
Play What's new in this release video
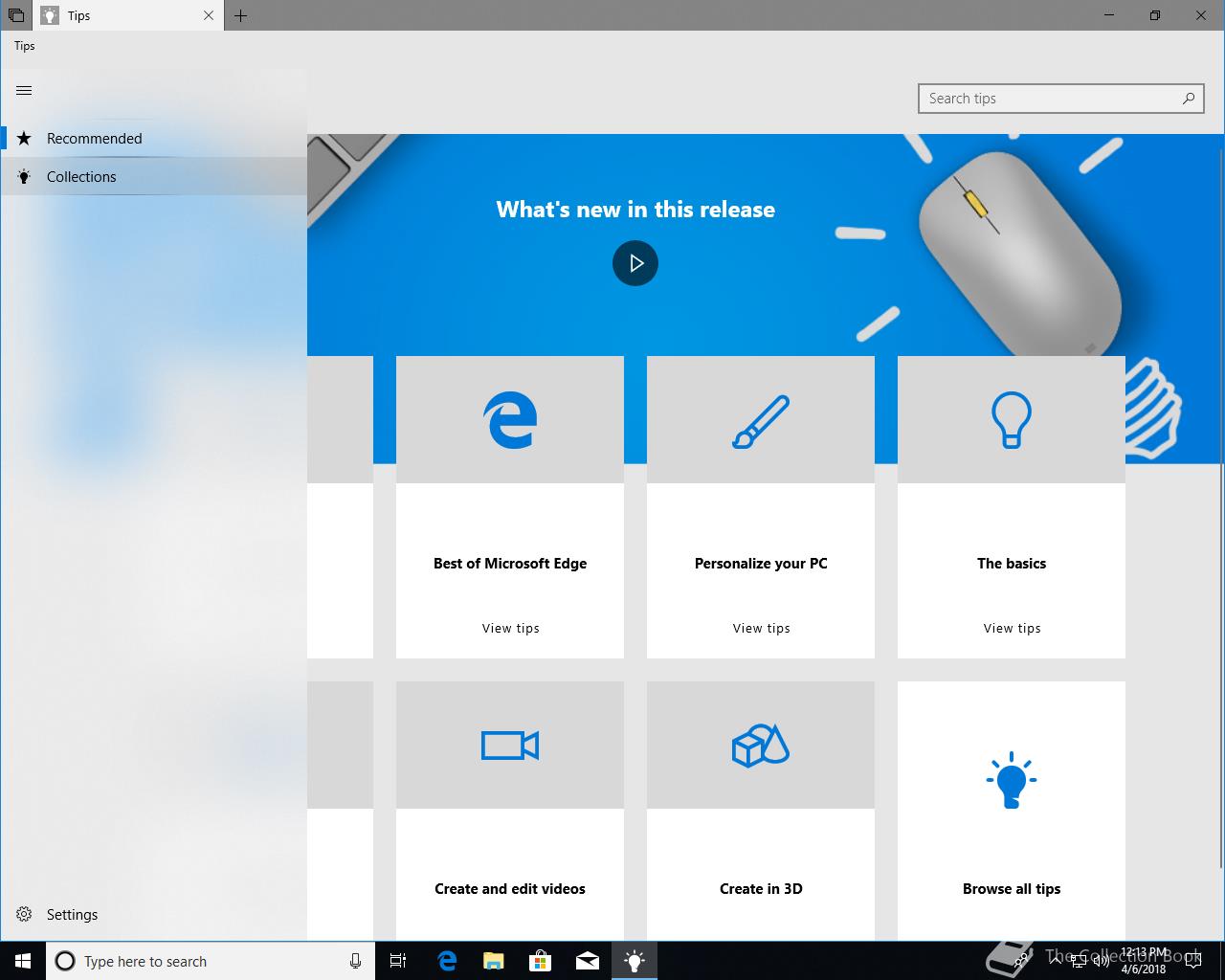coord(635,263)
